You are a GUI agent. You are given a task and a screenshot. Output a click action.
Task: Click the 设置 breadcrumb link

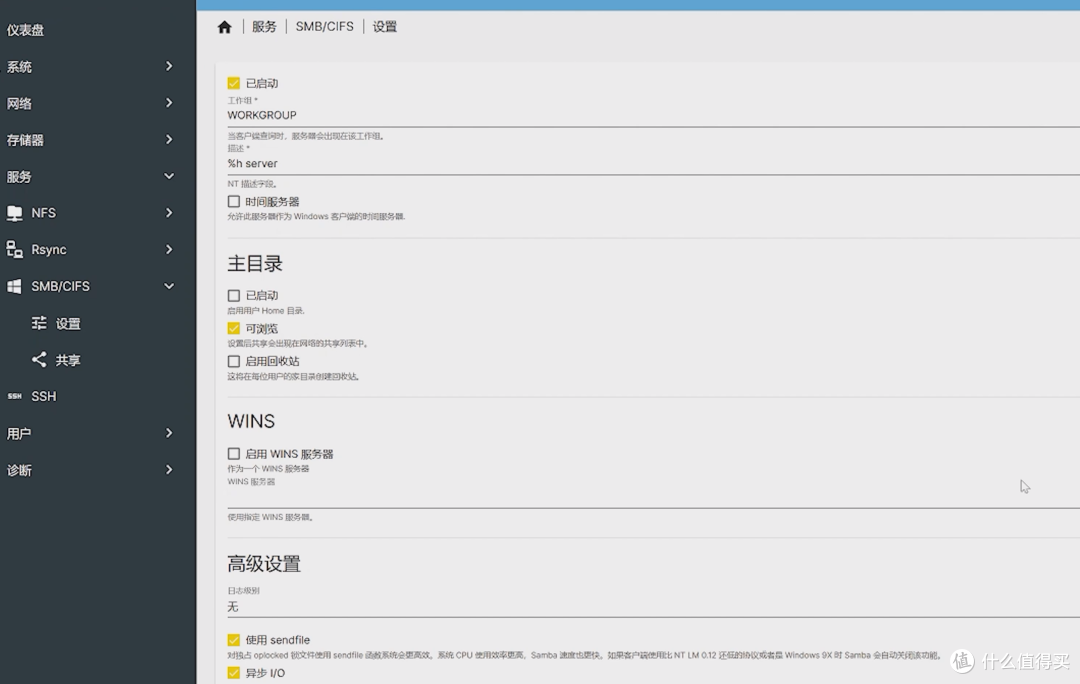385,27
